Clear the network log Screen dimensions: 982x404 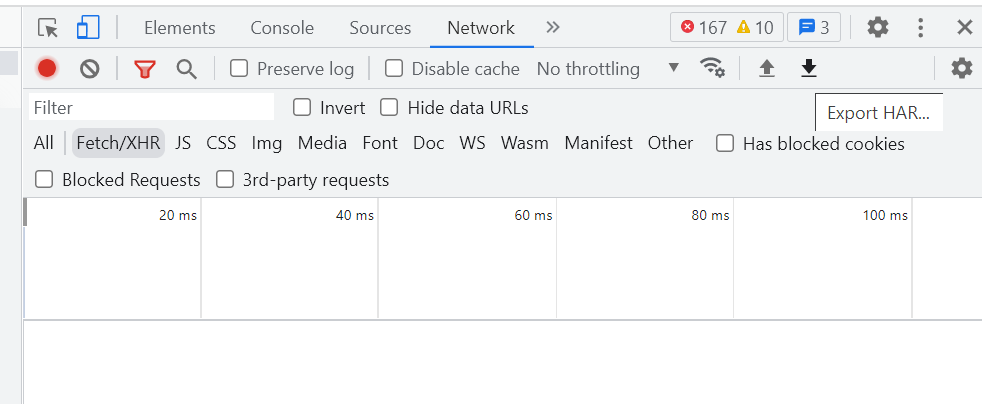pyautogui.click(x=90, y=68)
